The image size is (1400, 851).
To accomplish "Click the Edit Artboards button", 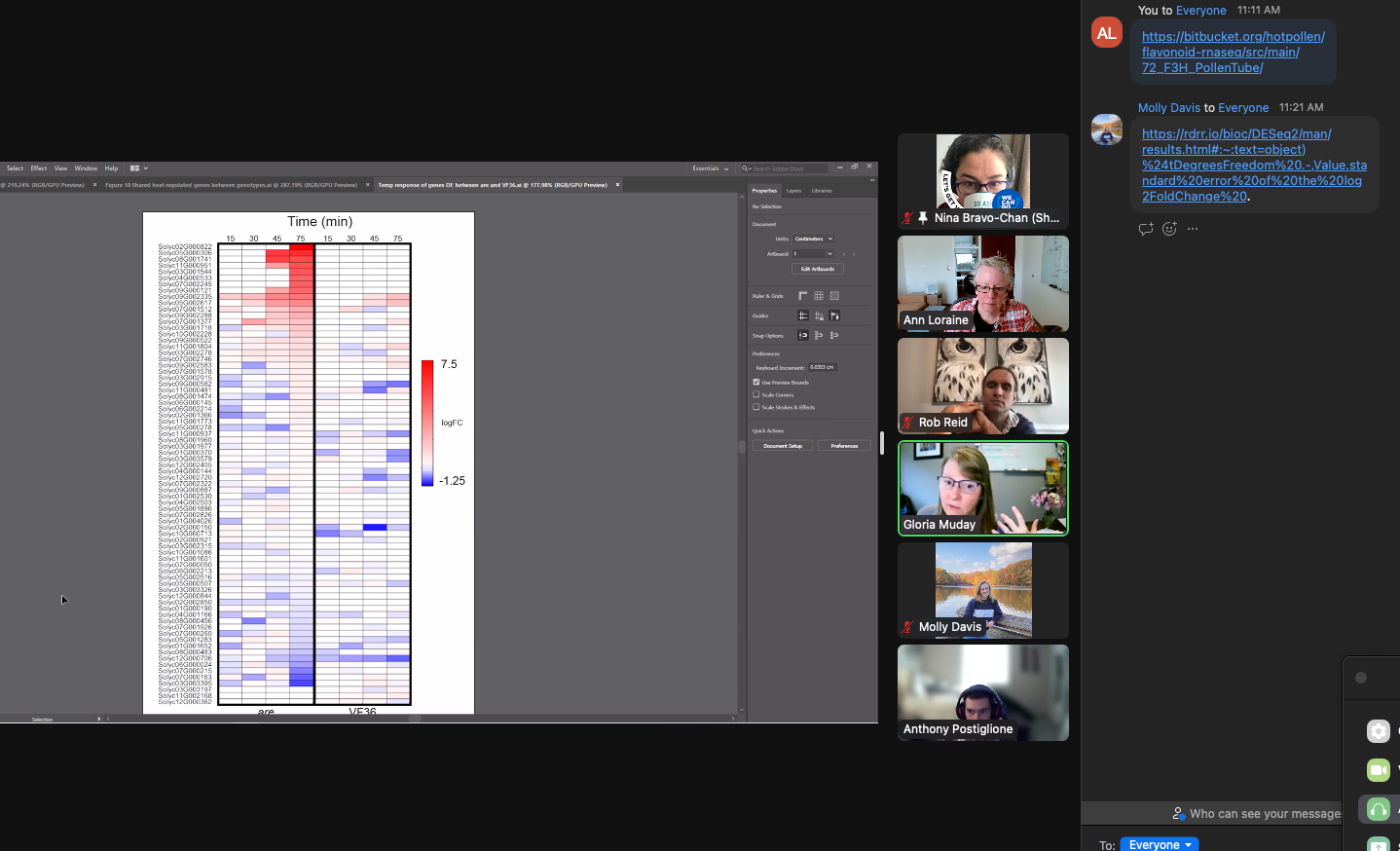I will 818,269.
